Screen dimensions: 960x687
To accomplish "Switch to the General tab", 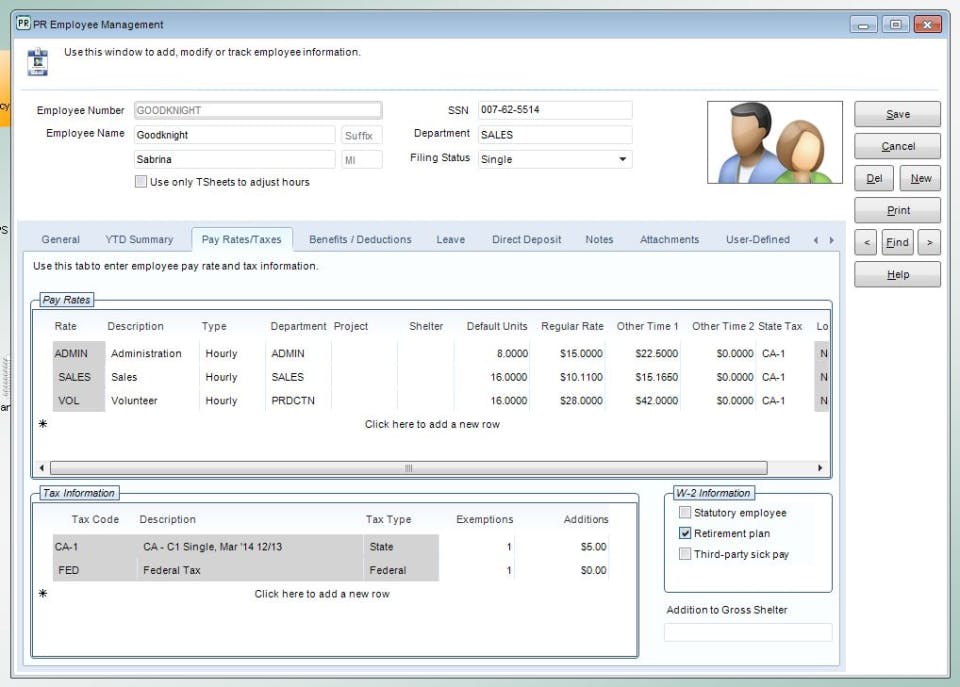I will pyautogui.click(x=61, y=239).
